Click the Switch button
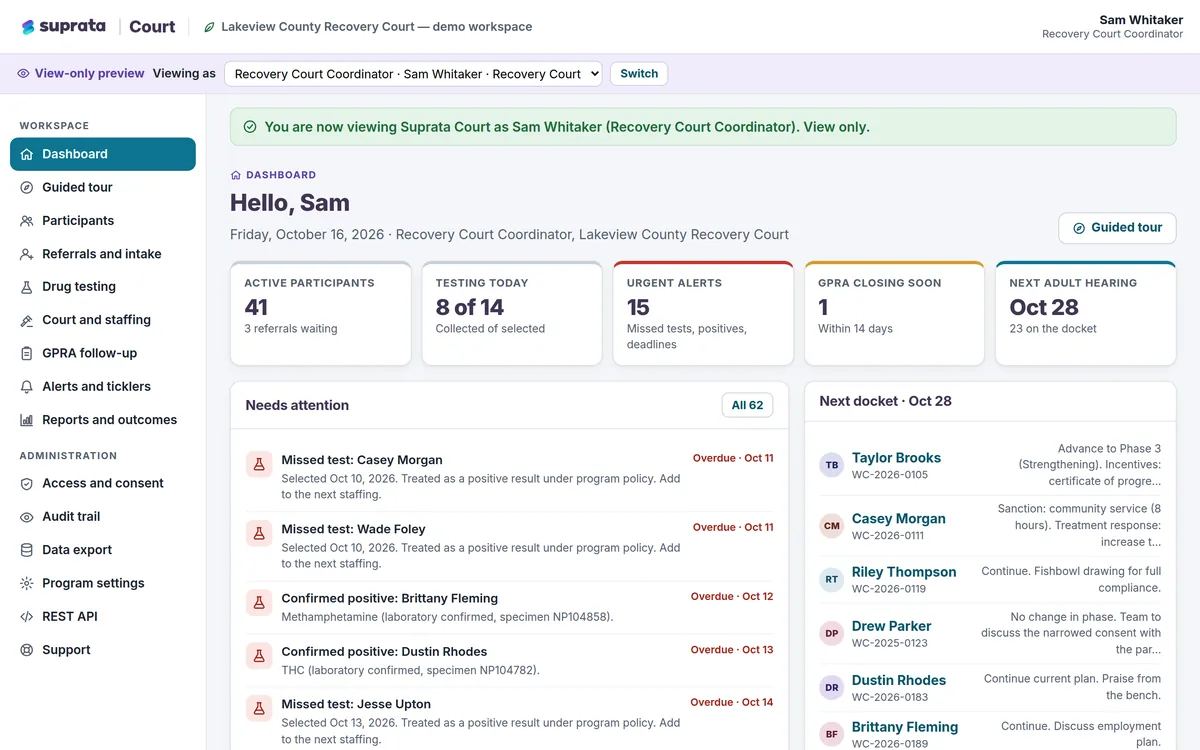The width and height of the screenshot is (1200, 750). tap(639, 74)
